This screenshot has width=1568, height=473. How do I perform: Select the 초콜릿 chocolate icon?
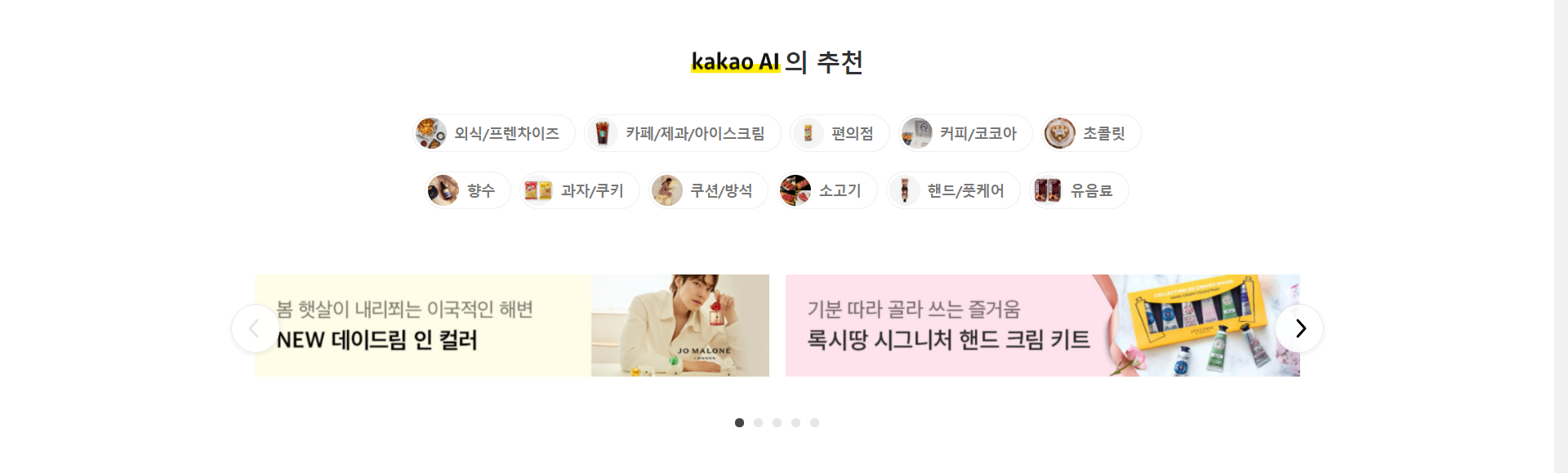[x=1059, y=133]
